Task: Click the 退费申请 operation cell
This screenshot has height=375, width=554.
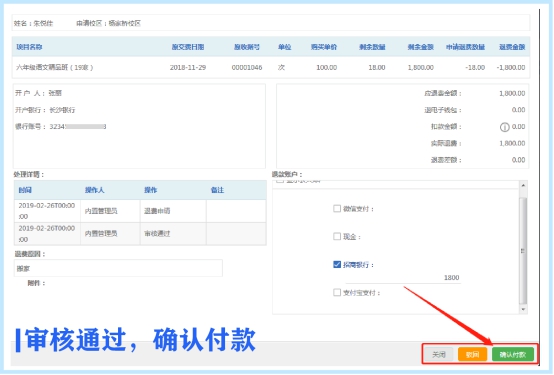Action: 157,211
